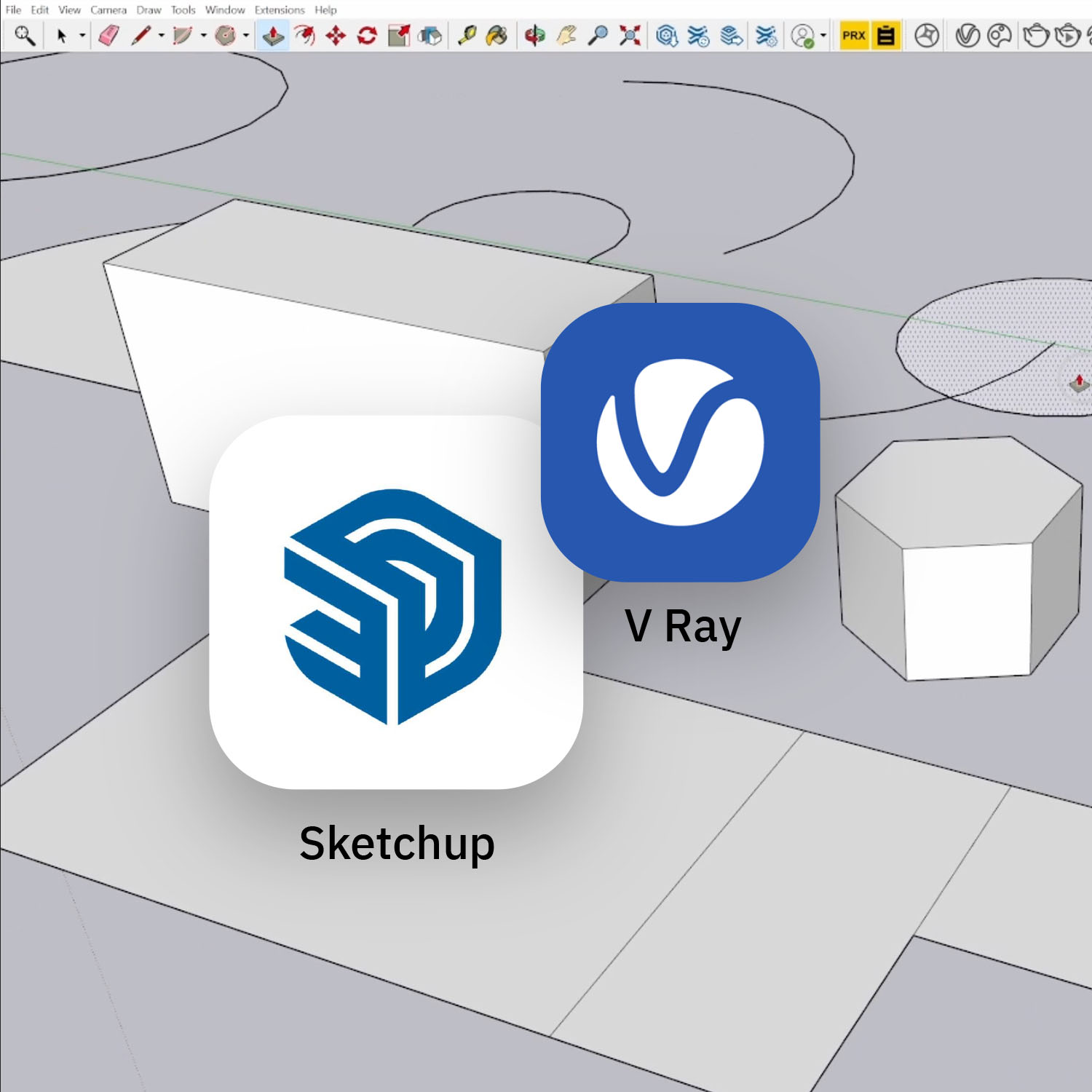Screen dimensions: 1092x1092
Task: Choose the Paint Bucket tool
Action: pos(497,35)
